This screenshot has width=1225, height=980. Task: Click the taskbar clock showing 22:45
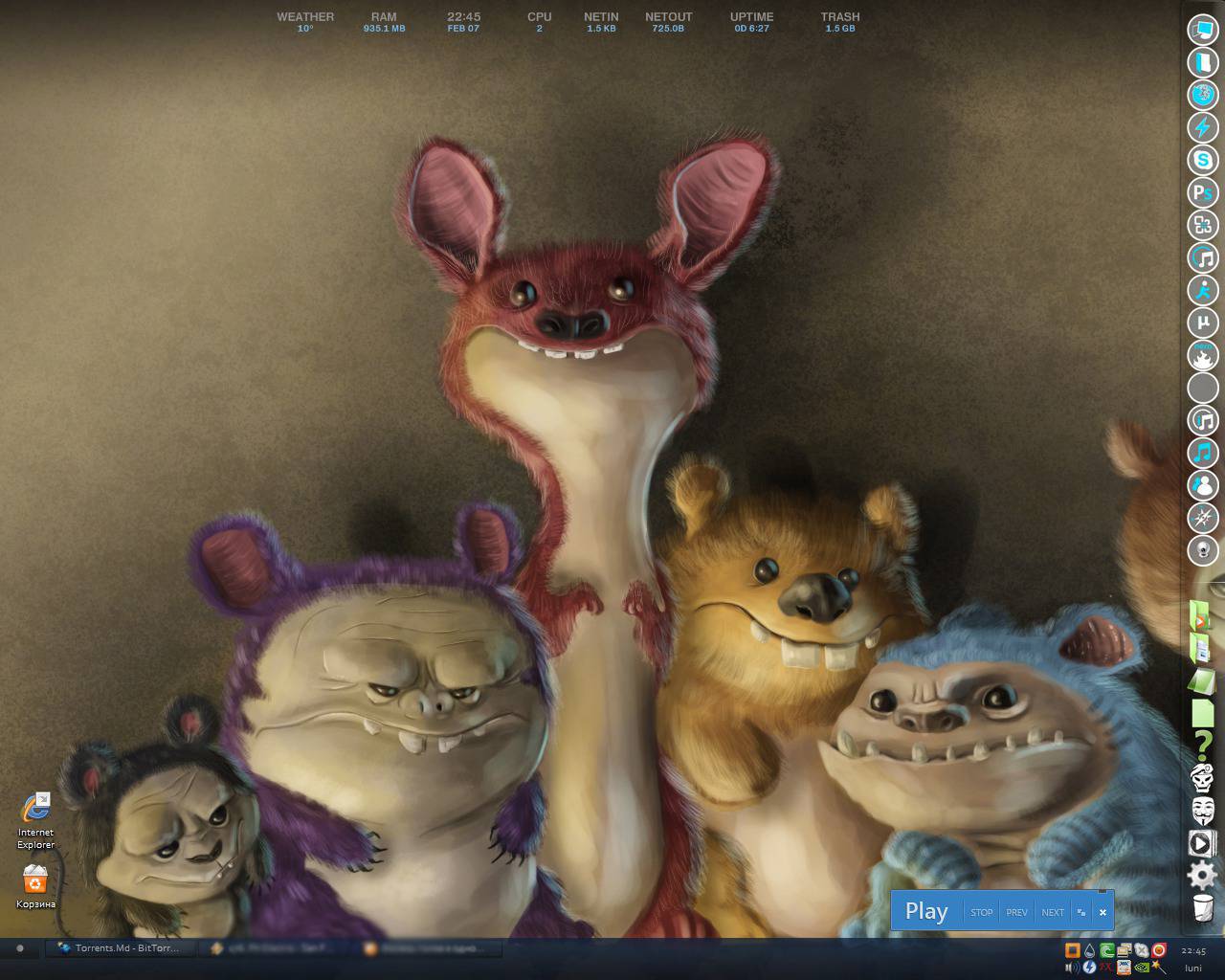pos(1193,950)
